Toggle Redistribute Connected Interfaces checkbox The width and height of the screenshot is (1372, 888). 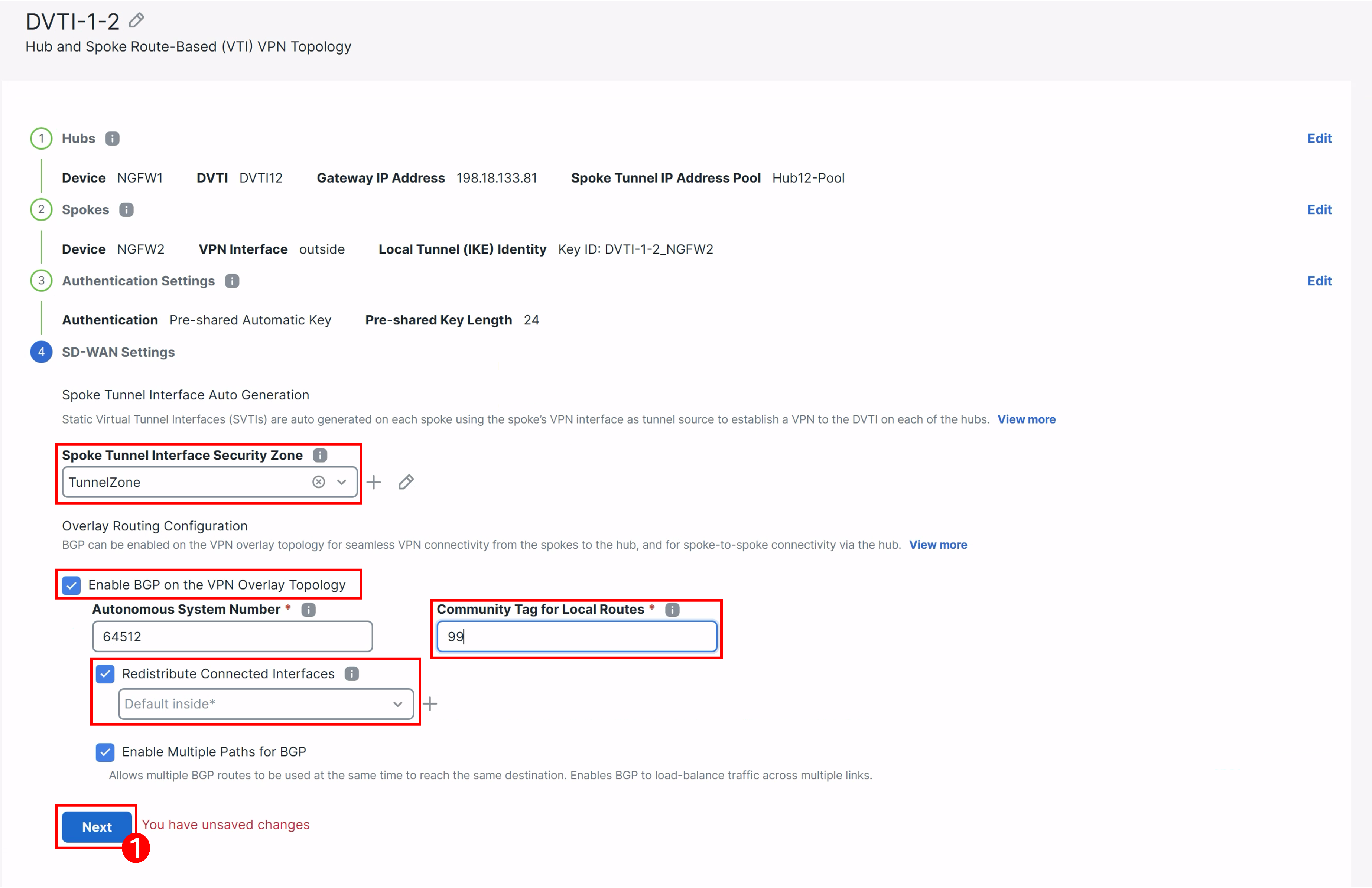point(105,674)
